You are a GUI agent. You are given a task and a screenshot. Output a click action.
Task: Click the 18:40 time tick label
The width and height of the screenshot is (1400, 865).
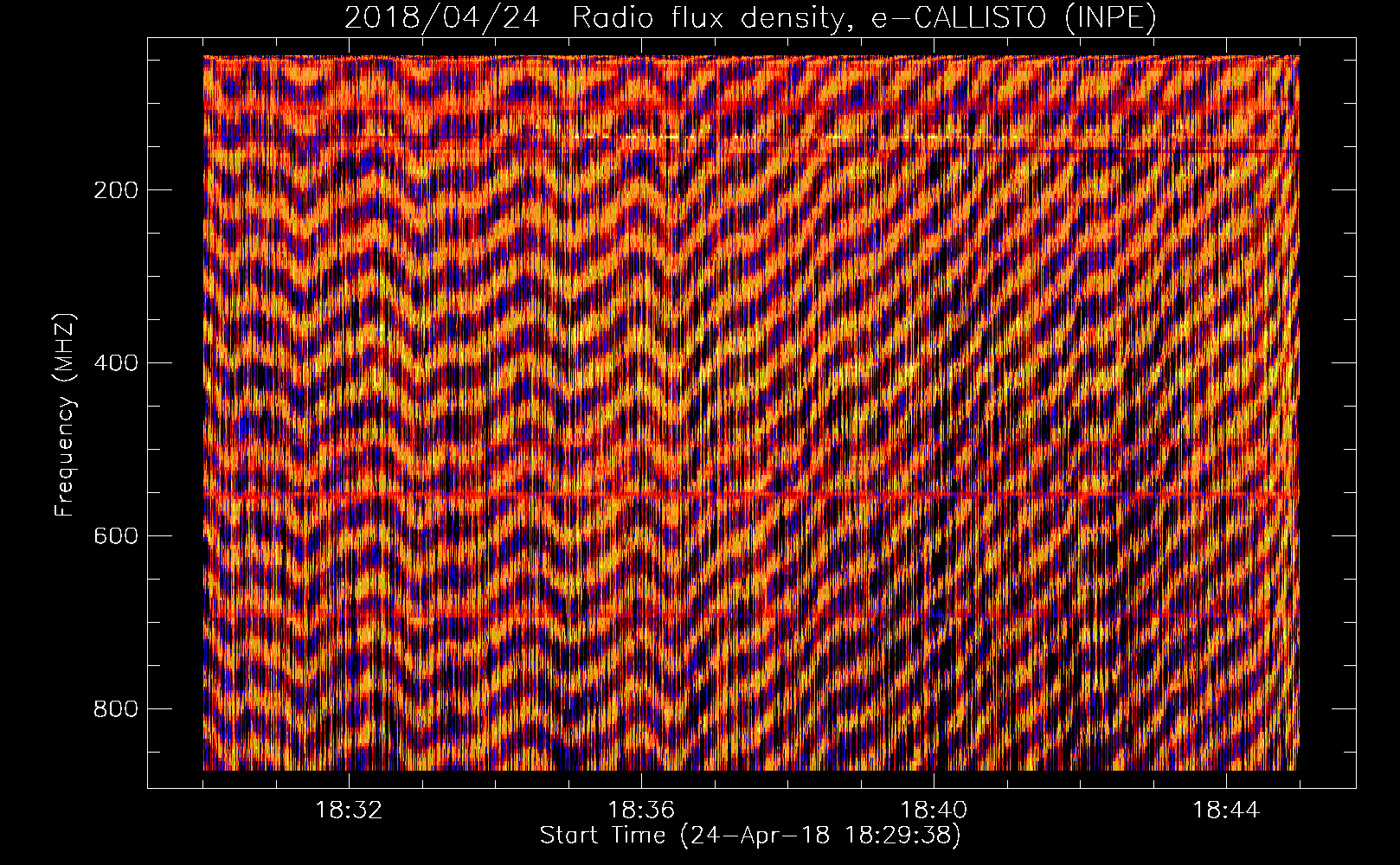point(934,811)
